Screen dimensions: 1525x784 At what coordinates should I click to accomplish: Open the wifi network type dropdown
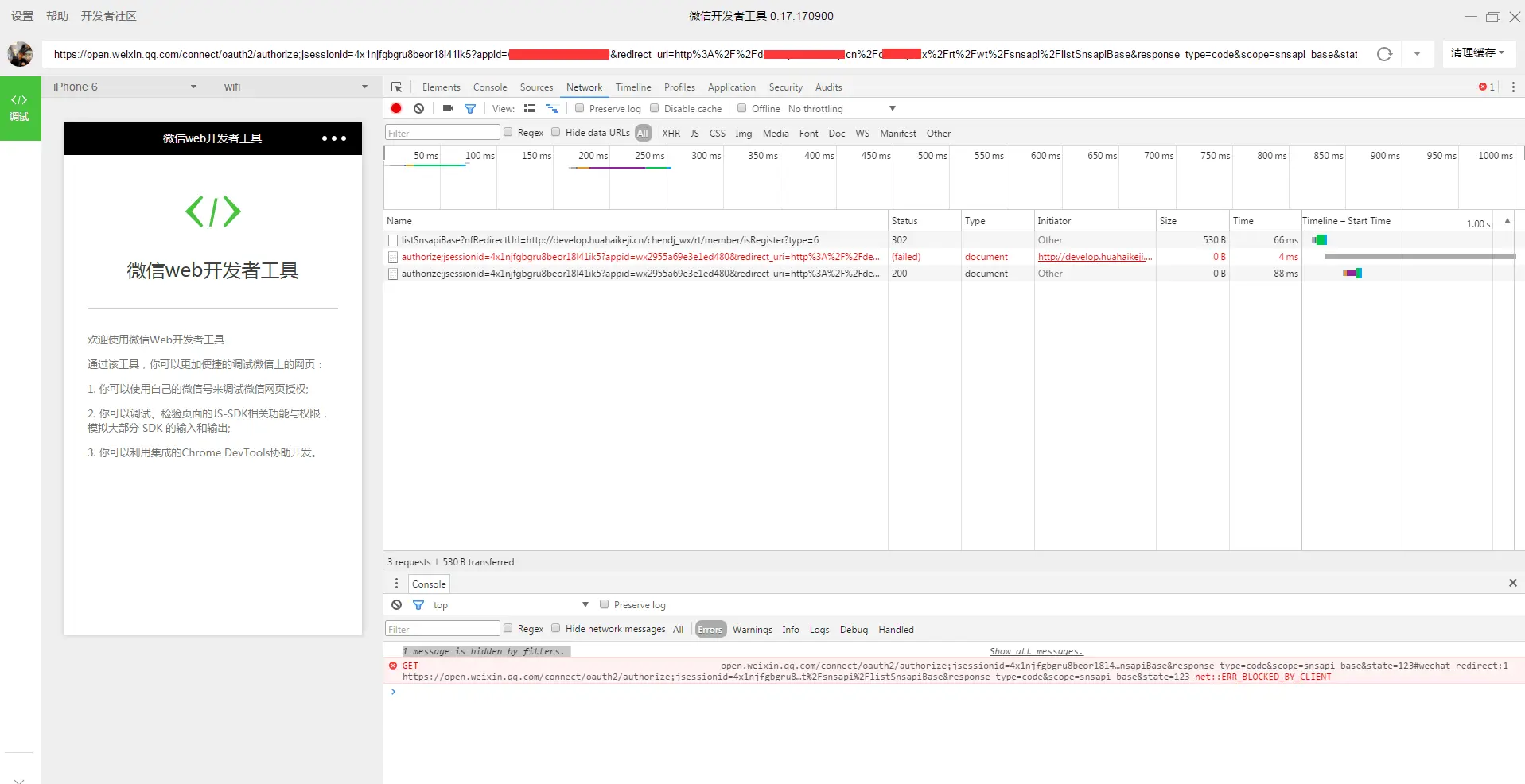[x=295, y=87]
